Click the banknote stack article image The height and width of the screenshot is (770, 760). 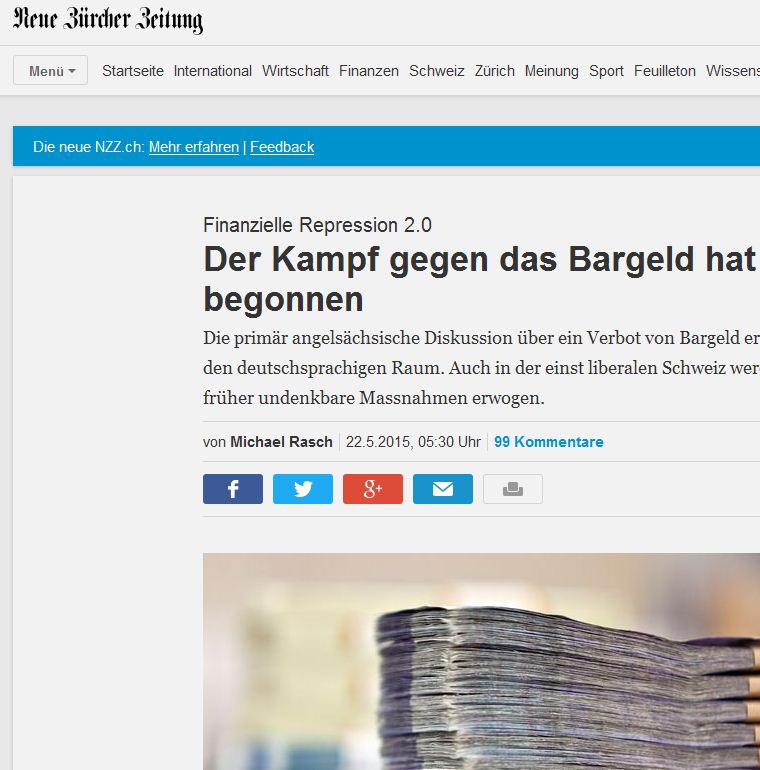click(x=480, y=660)
